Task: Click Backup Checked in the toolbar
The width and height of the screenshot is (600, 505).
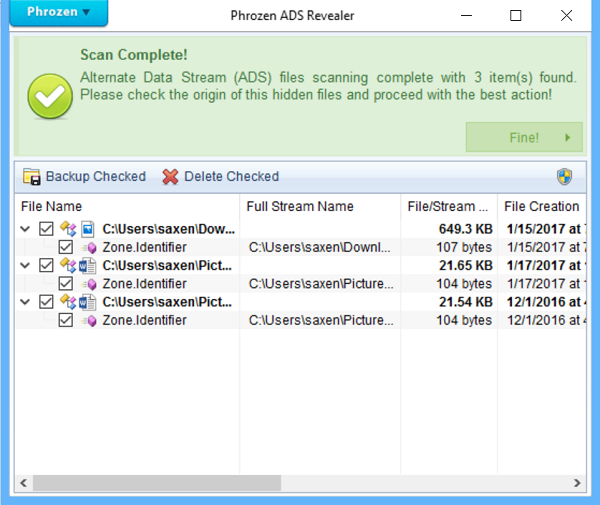Action: click(84, 177)
